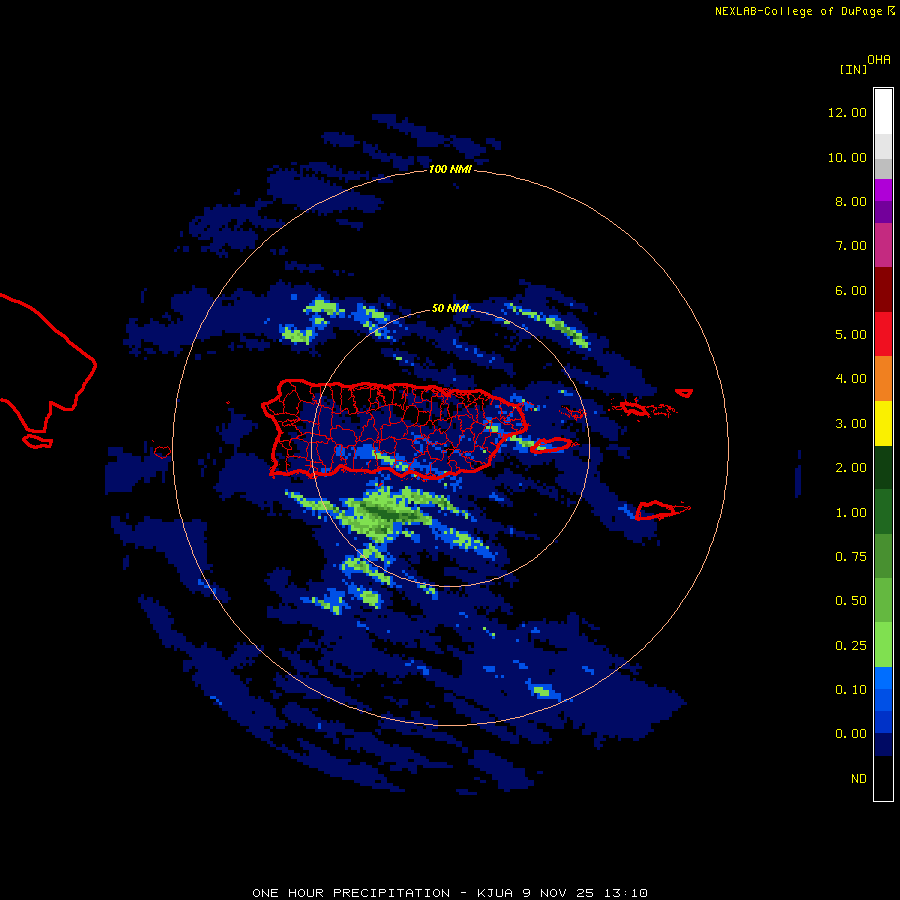Viewport: 900px width, 900px height.
Task: Click the 100 NMI range ring label
Action: pyautogui.click(x=450, y=169)
